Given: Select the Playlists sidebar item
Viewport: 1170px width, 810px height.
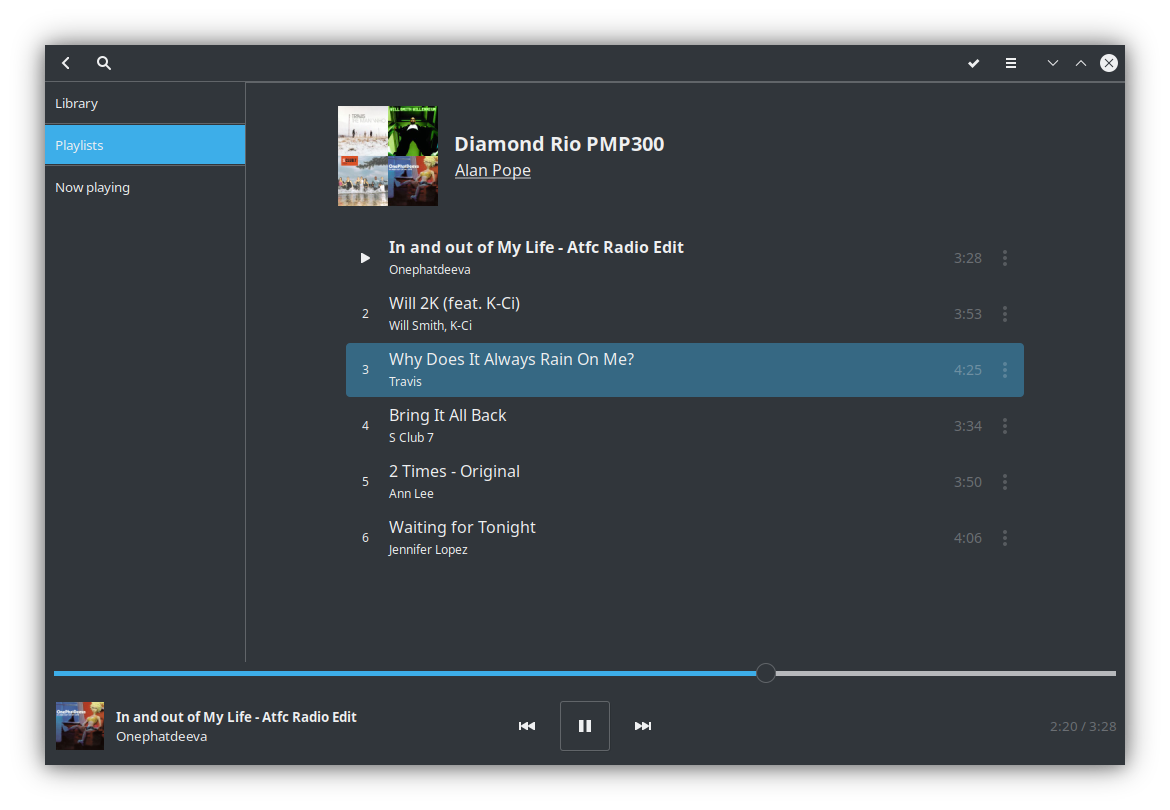Looking at the screenshot, I should click(x=145, y=145).
